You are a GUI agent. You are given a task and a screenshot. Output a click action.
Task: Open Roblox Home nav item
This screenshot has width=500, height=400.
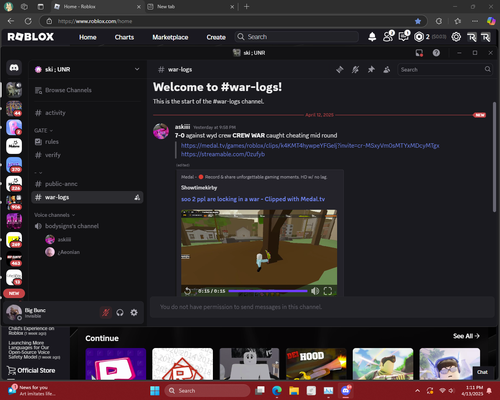(88, 37)
